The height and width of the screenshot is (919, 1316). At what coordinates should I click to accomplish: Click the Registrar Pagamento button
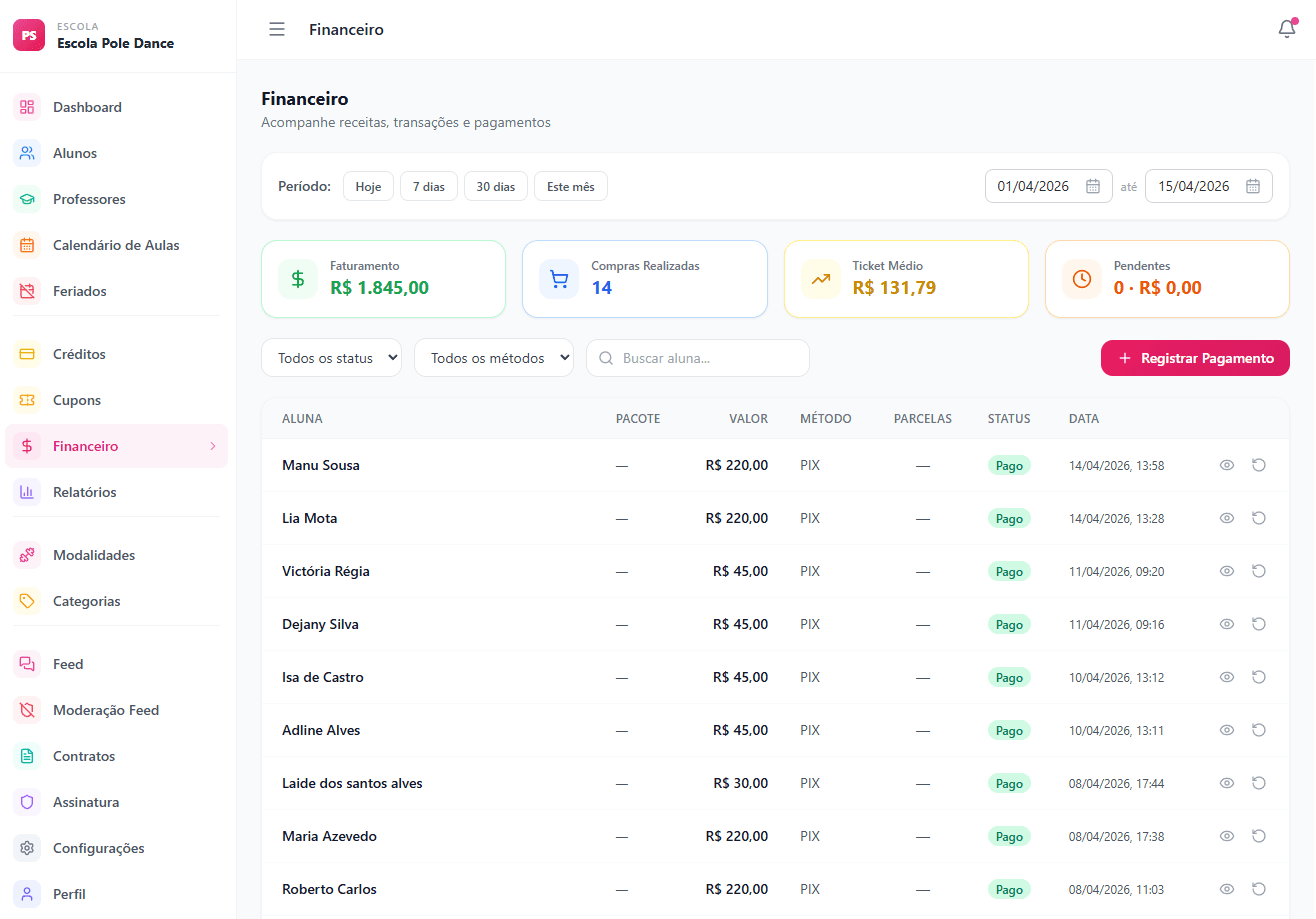click(x=1195, y=358)
